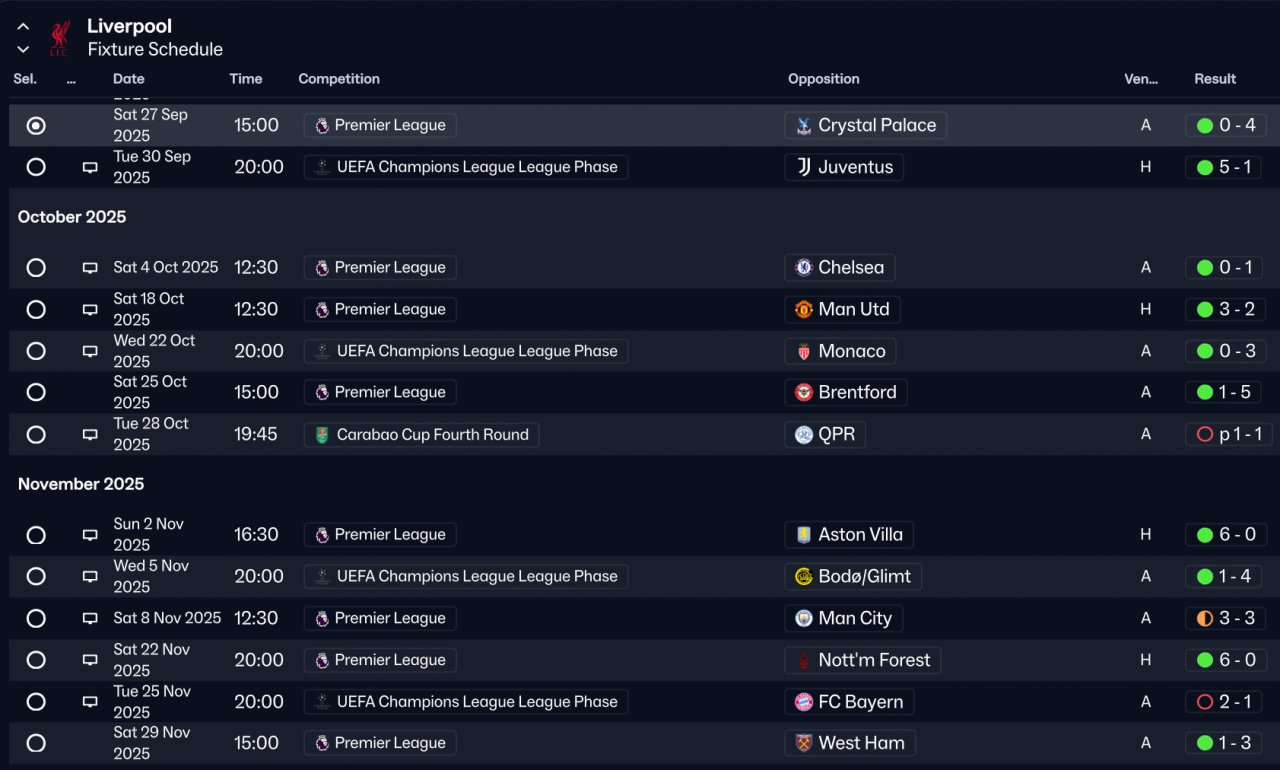Click the TV broadcast icon for Juventus match
The width and height of the screenshot is (1280, 770).
[90, 168]
